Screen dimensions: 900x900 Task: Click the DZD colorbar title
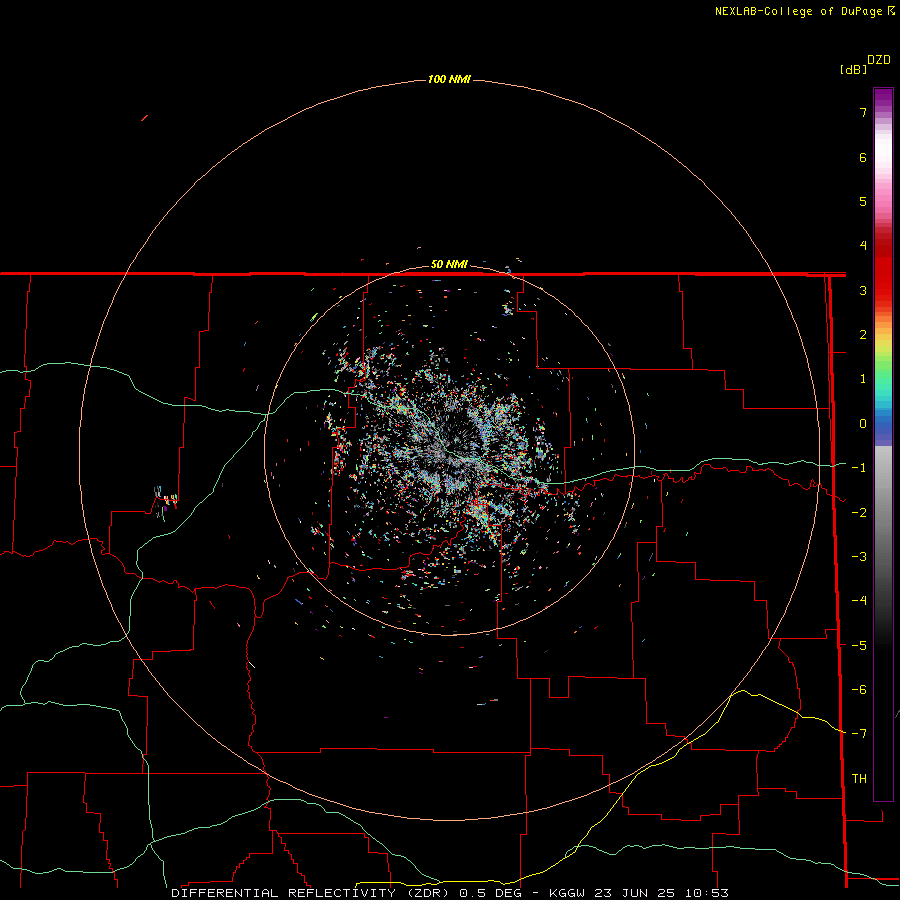point(879,60)
